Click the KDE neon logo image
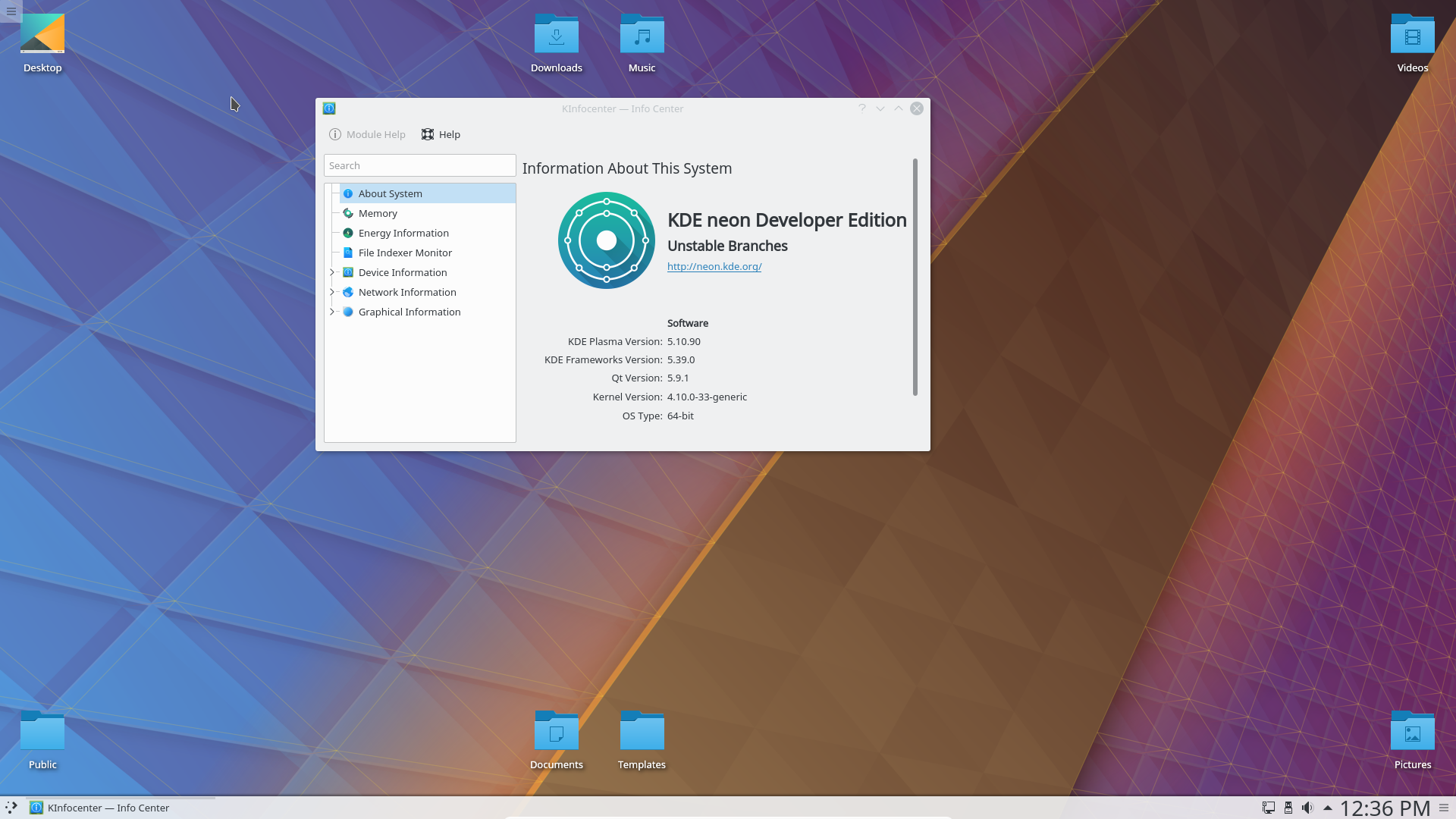Screen dimensions: 1456x819 coord(606,240)
